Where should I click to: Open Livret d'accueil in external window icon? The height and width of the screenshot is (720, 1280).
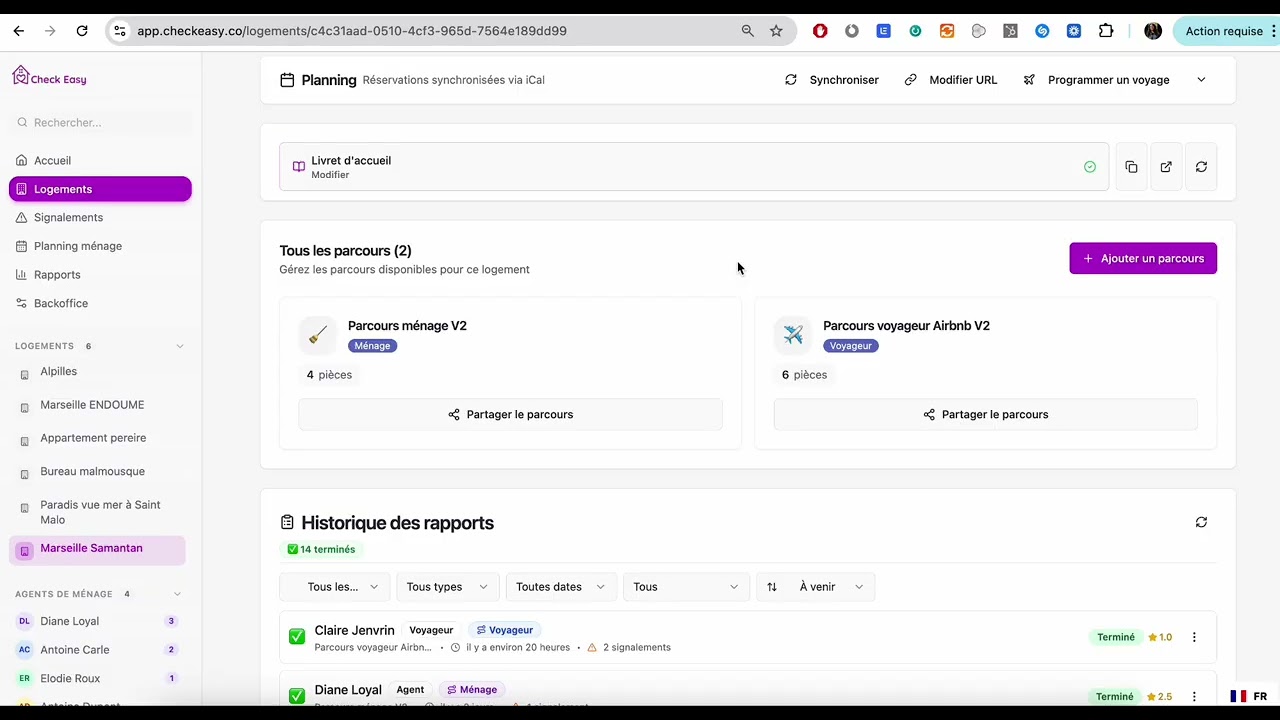click(1166, 167)
